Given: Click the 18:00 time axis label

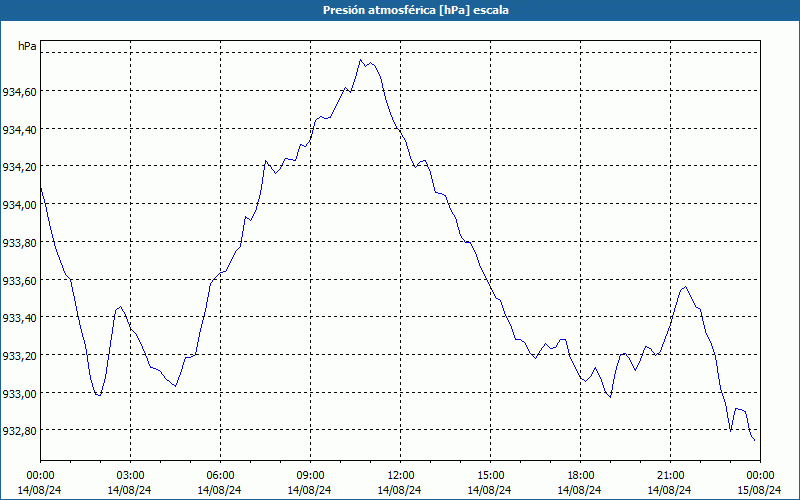Looking at the screenshot, I should coord(581,476).
